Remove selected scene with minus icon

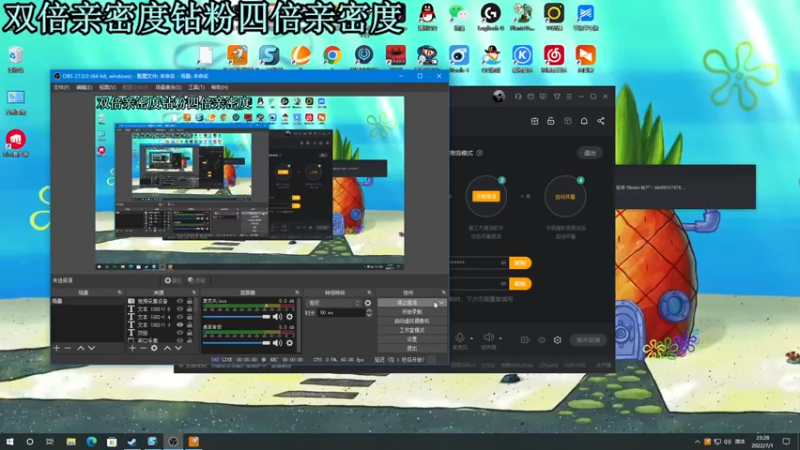tap(67, 348)
